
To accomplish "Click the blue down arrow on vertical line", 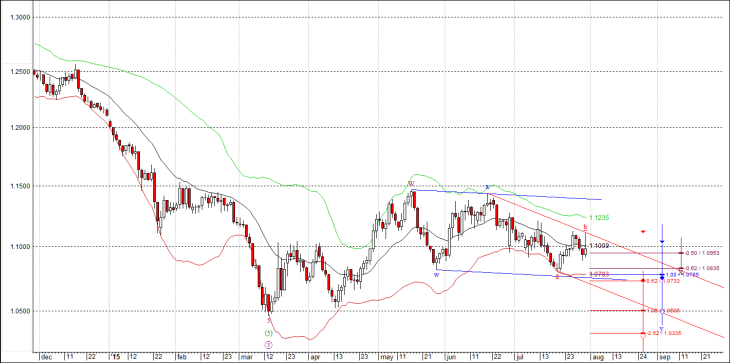I will [x=662, y=242].
